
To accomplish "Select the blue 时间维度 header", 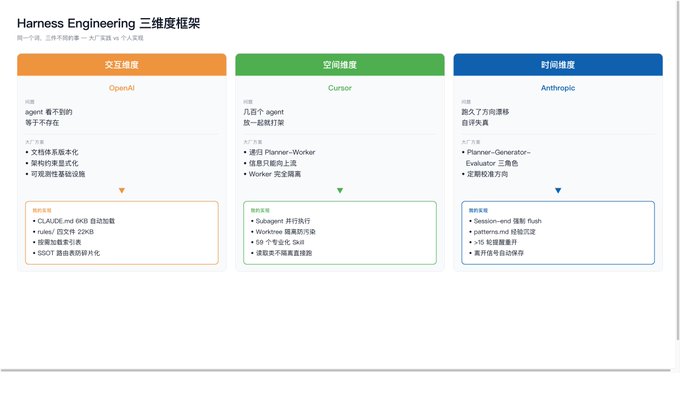I will click(x=558, y=65).
